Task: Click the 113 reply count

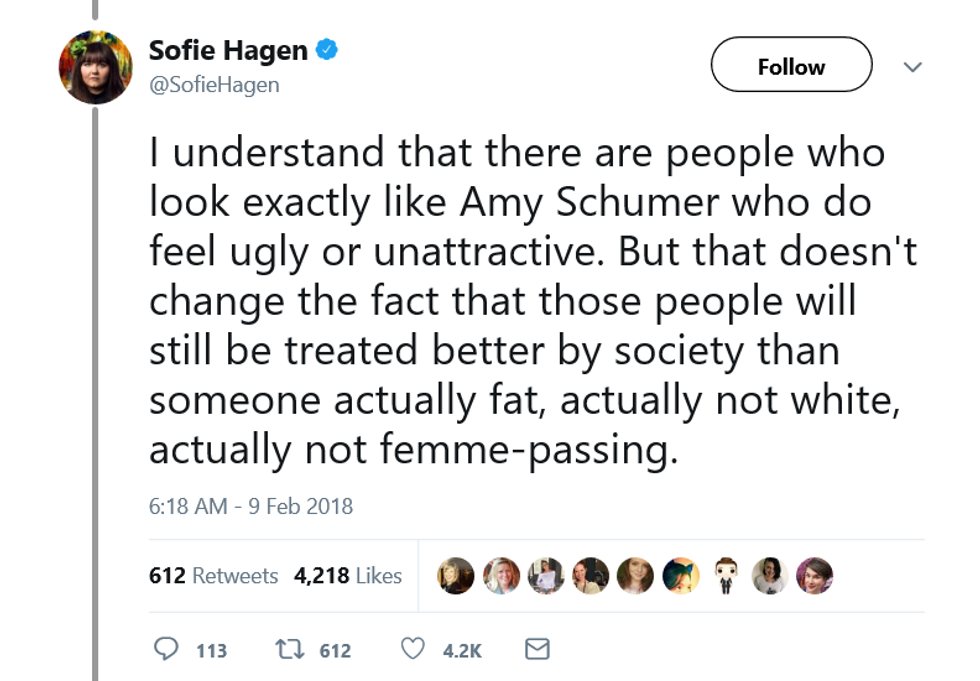Action: [x=211, y=651]
